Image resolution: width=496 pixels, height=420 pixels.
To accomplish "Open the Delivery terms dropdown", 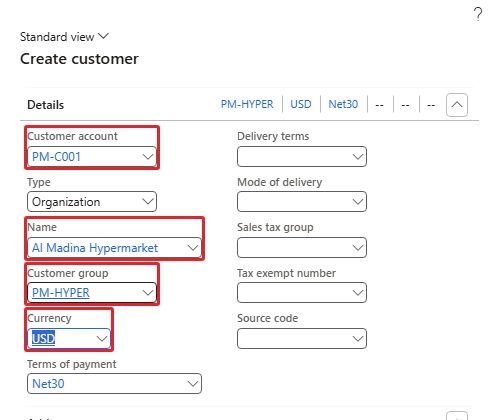I will pyautogui.click(x=302, y=157).
